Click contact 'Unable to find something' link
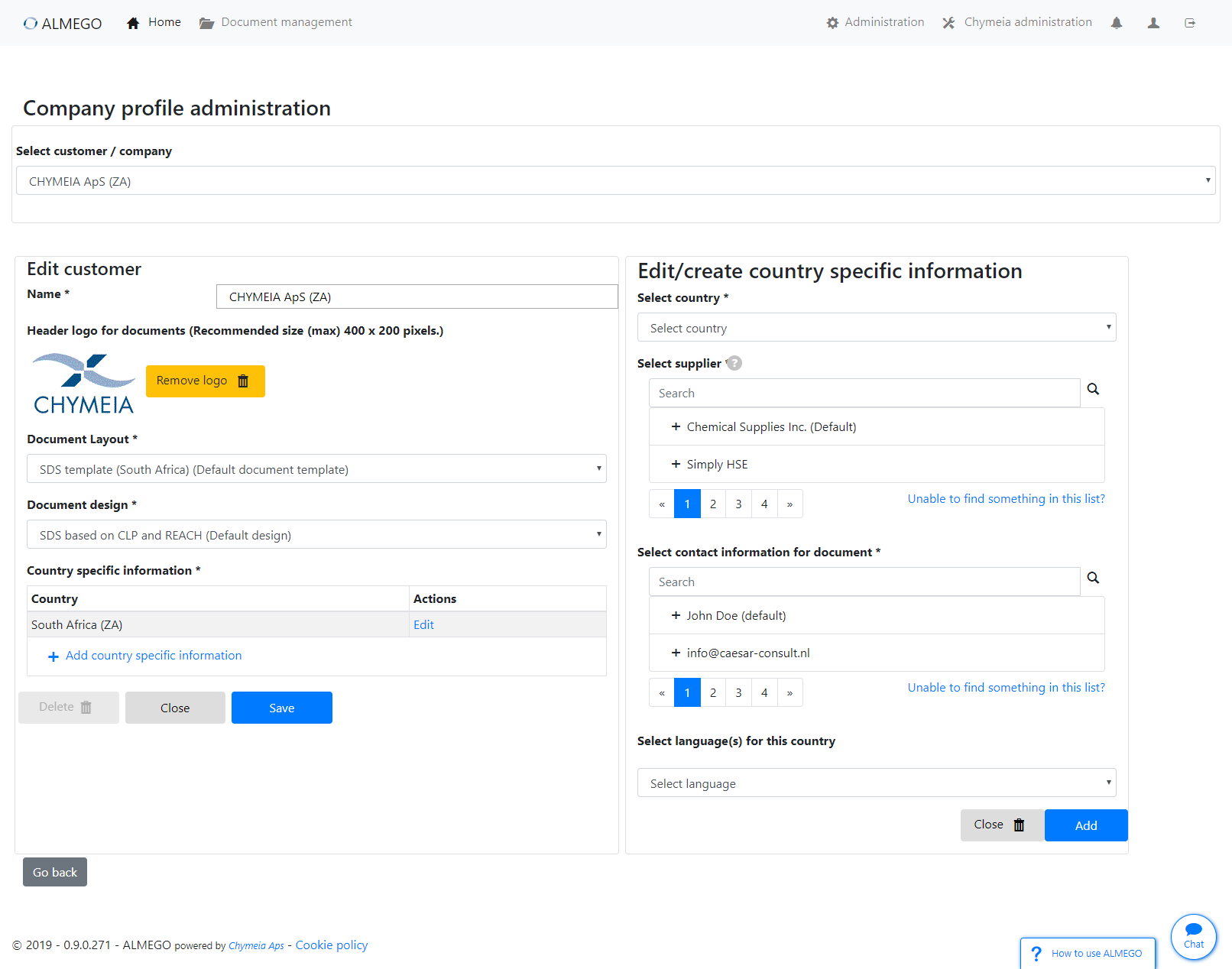Image resolution: width=1232 pixels, height=969 pixels. click(1006, 687)
